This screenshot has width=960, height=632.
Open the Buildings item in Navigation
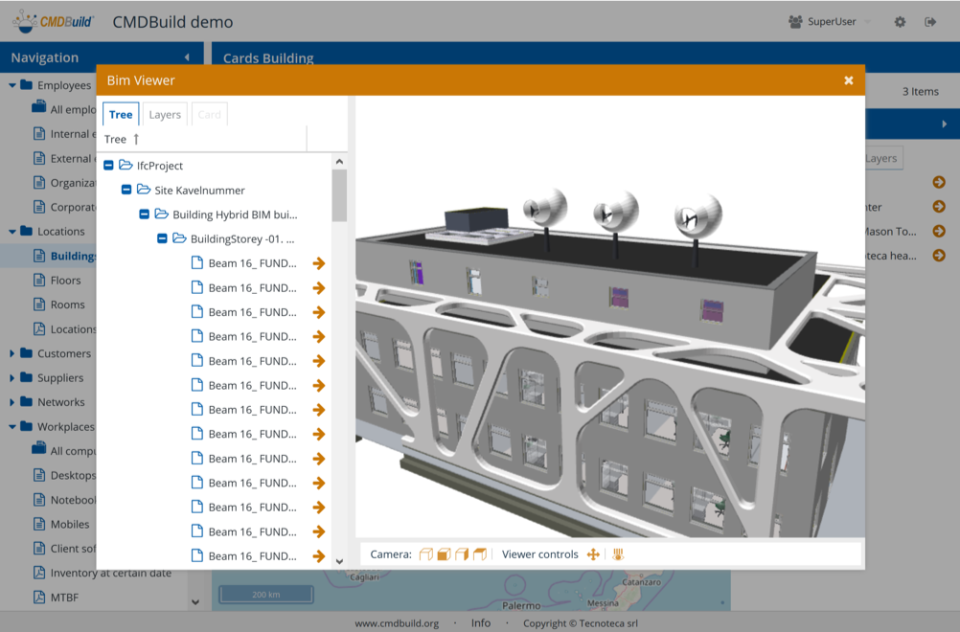click(72, 256)
